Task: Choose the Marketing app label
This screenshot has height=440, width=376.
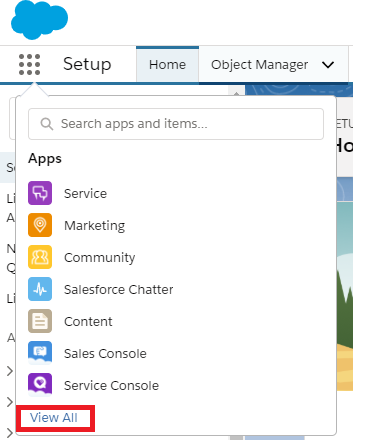Action: (x=94, y=226)
